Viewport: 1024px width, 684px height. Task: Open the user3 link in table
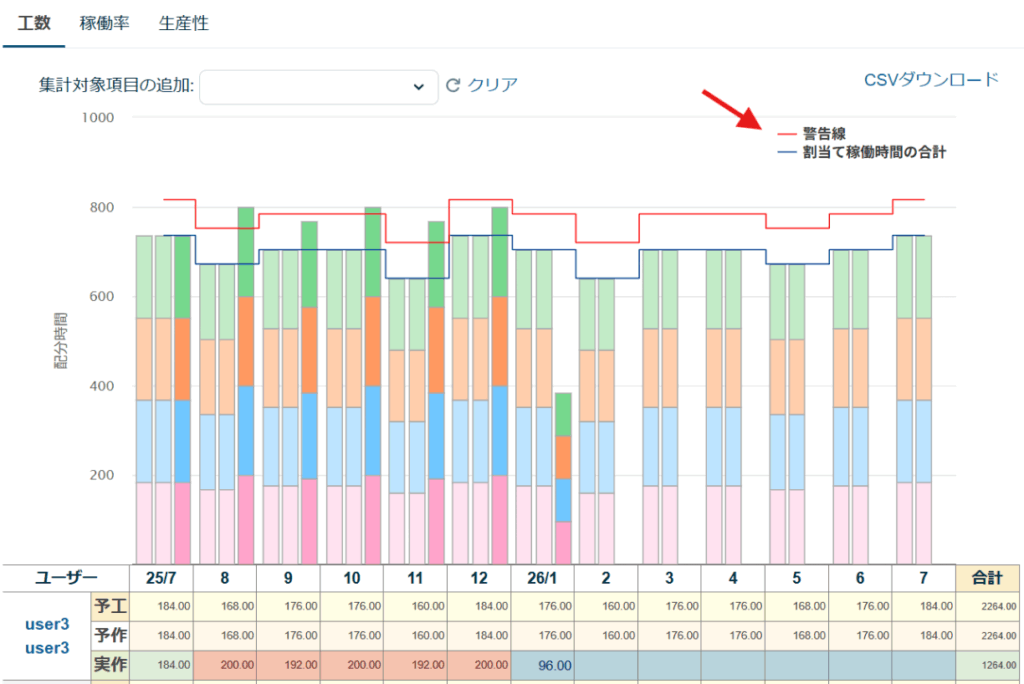click(47, 624)
